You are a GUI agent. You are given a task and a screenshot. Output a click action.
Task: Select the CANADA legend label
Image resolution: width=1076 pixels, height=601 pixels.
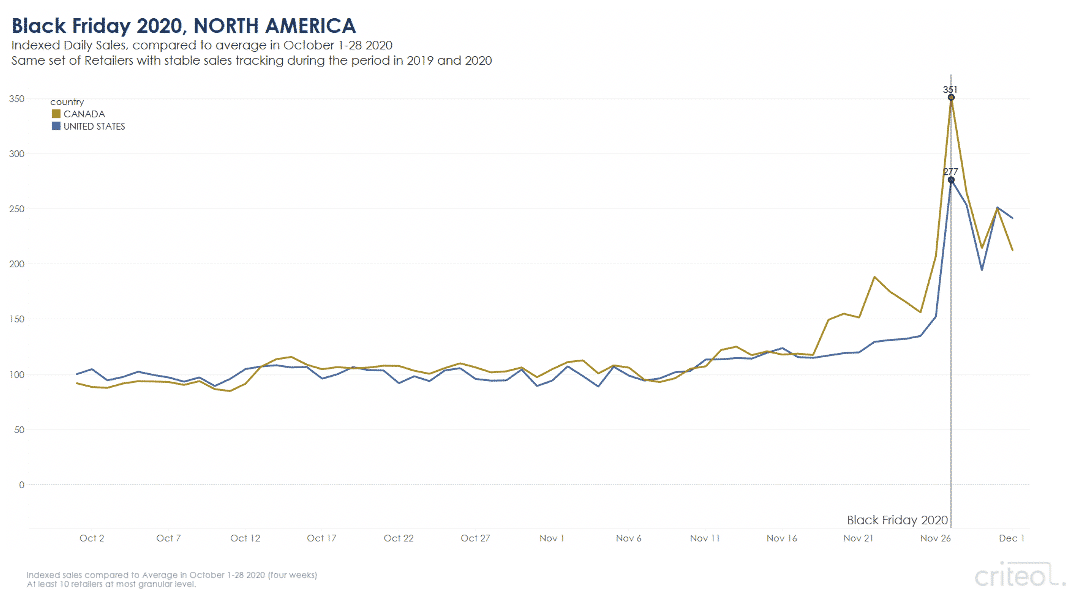[84, 114]
